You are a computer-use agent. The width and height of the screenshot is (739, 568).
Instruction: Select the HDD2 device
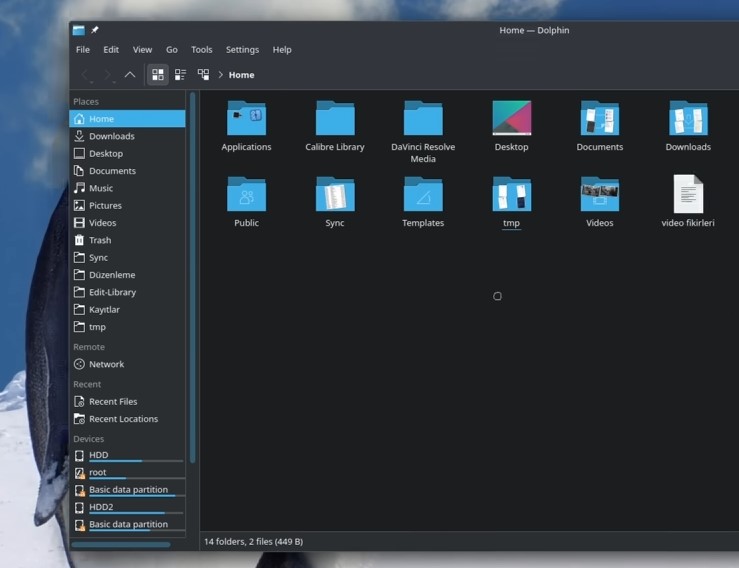coord(127,507)
